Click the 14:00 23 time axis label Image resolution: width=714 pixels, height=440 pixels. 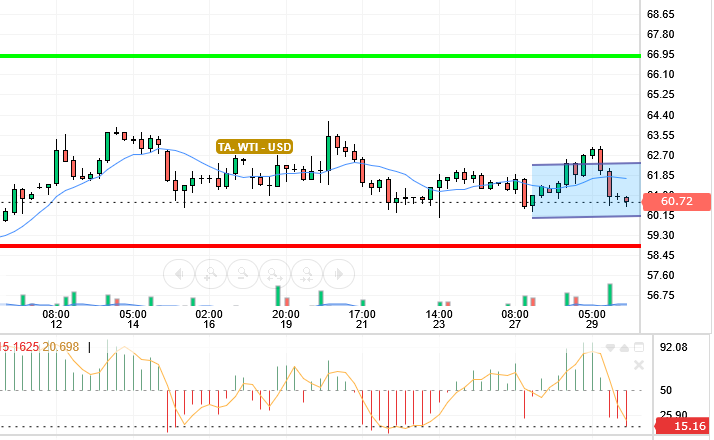pos(439,319)
